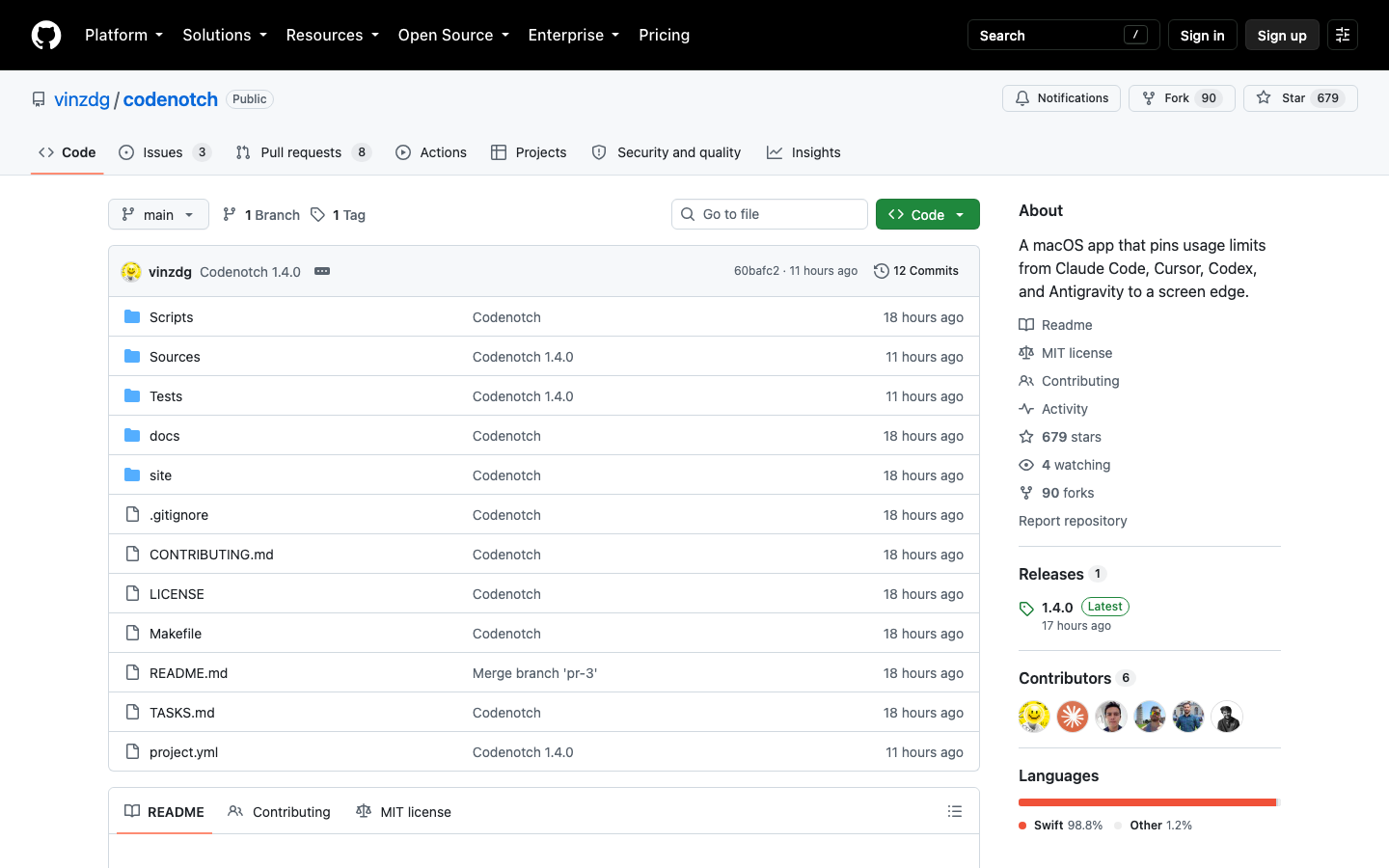Click the Swift language bar segment
The height and width of the screenshot is (868, 1389).
pyautogui.click(x=1147, y=802)
